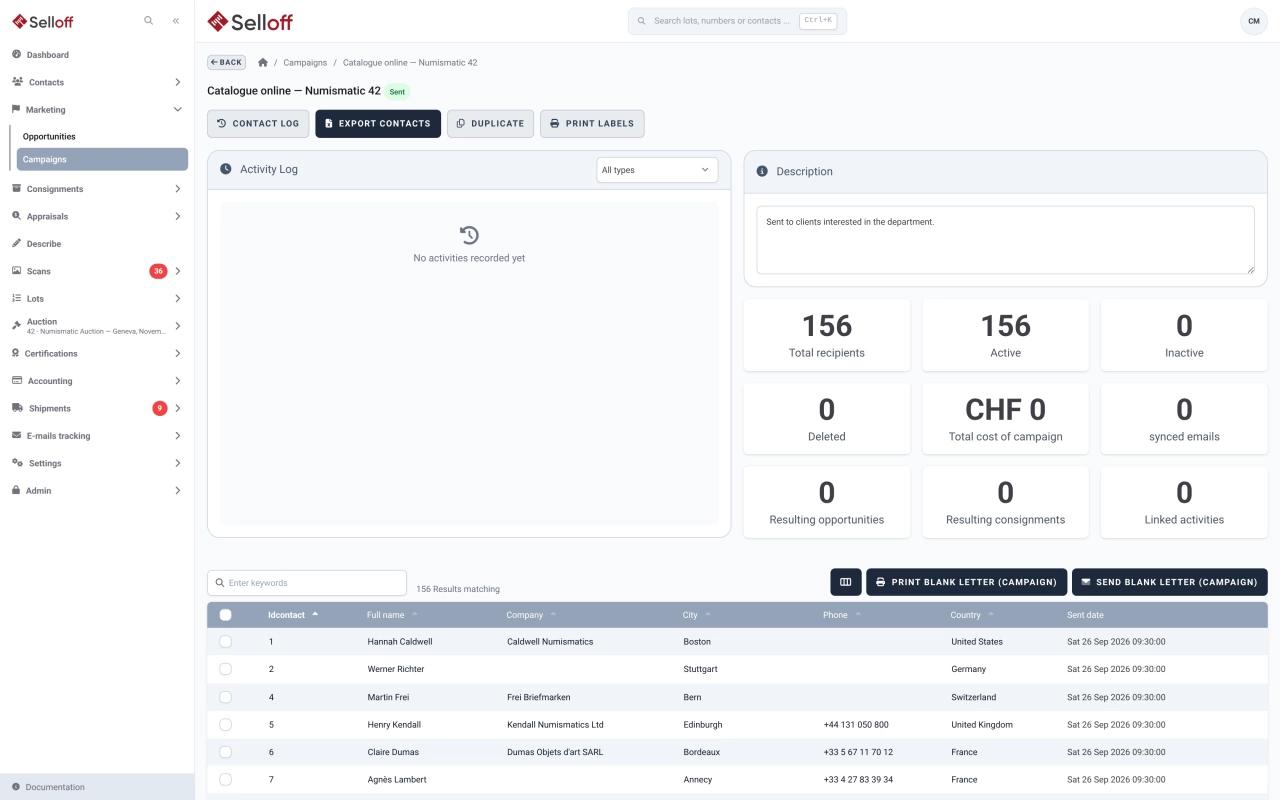The width and height of the screenshot is (1280, 800).
Task: Open the column chooser icon button
Action: tap(845, 582)
